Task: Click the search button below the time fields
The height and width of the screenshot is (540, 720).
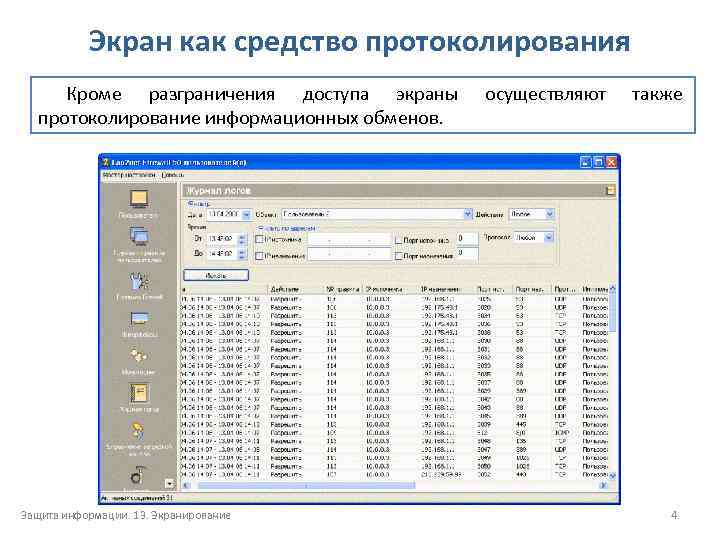Action: [x=216, y=275]
